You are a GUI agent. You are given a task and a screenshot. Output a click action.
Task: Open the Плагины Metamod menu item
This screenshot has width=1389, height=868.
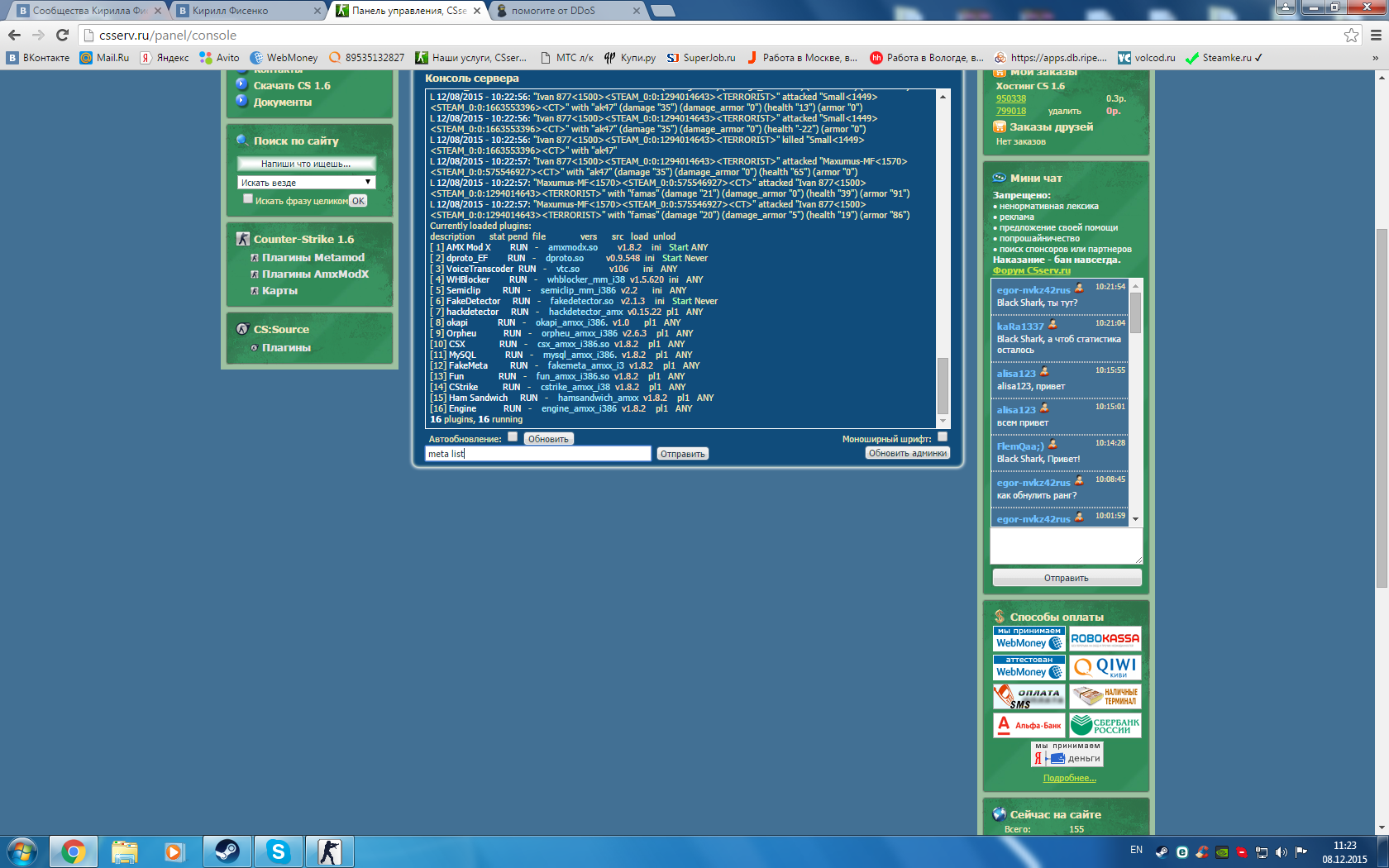tap(313, 258)
